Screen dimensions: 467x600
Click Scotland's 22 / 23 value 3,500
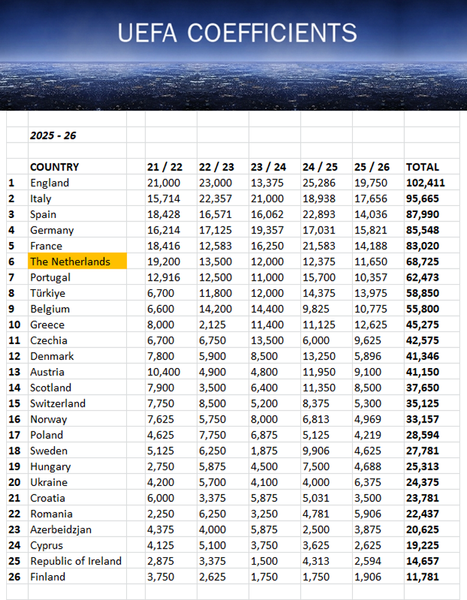[212, 388]
